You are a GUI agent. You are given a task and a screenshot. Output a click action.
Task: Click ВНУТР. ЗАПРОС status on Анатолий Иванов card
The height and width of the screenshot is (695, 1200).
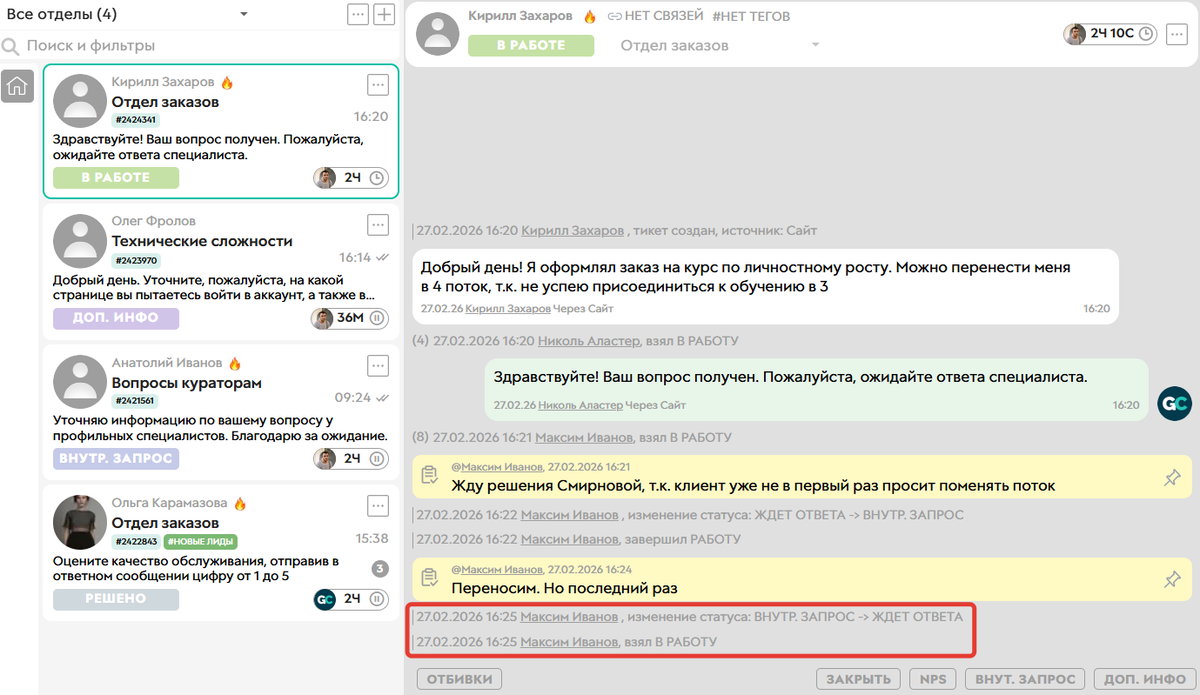[x=116, y=458]
